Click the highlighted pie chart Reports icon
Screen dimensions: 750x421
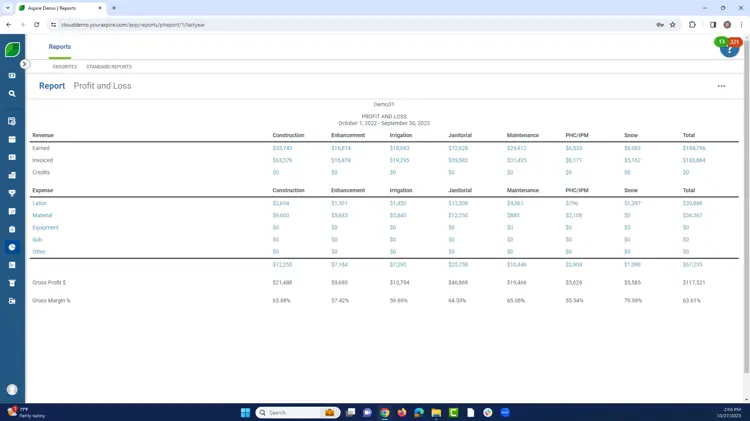pyautogui.click(x=12, y=247)
